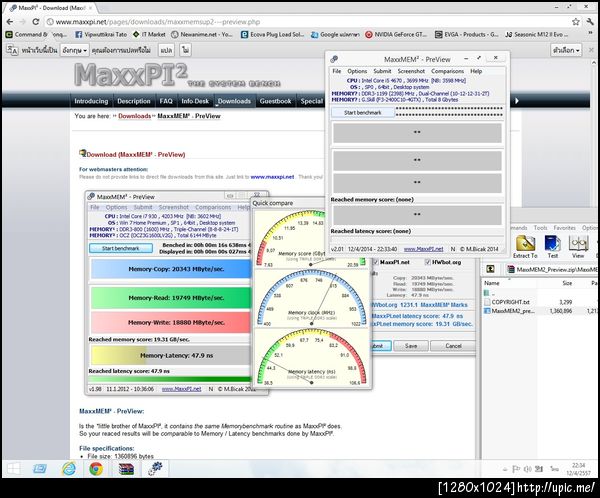Click the browser address bar
The height and width of the screenshot is (498, 600).
coord(306,22)
